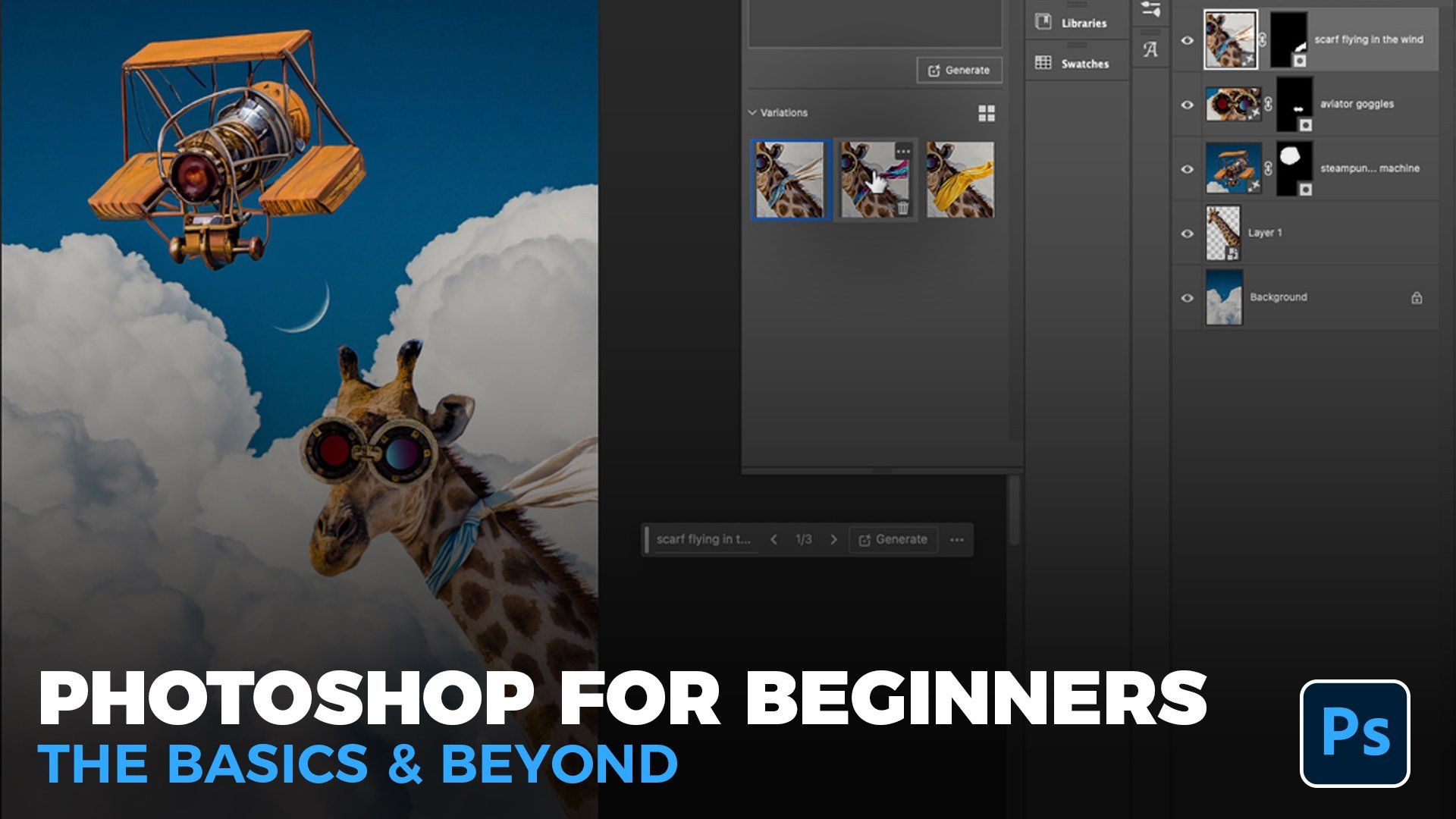The height and width of the screenshot is (819, 1456).
Task: Click trash icon on second variation
Action: click(x=902, y=208)
